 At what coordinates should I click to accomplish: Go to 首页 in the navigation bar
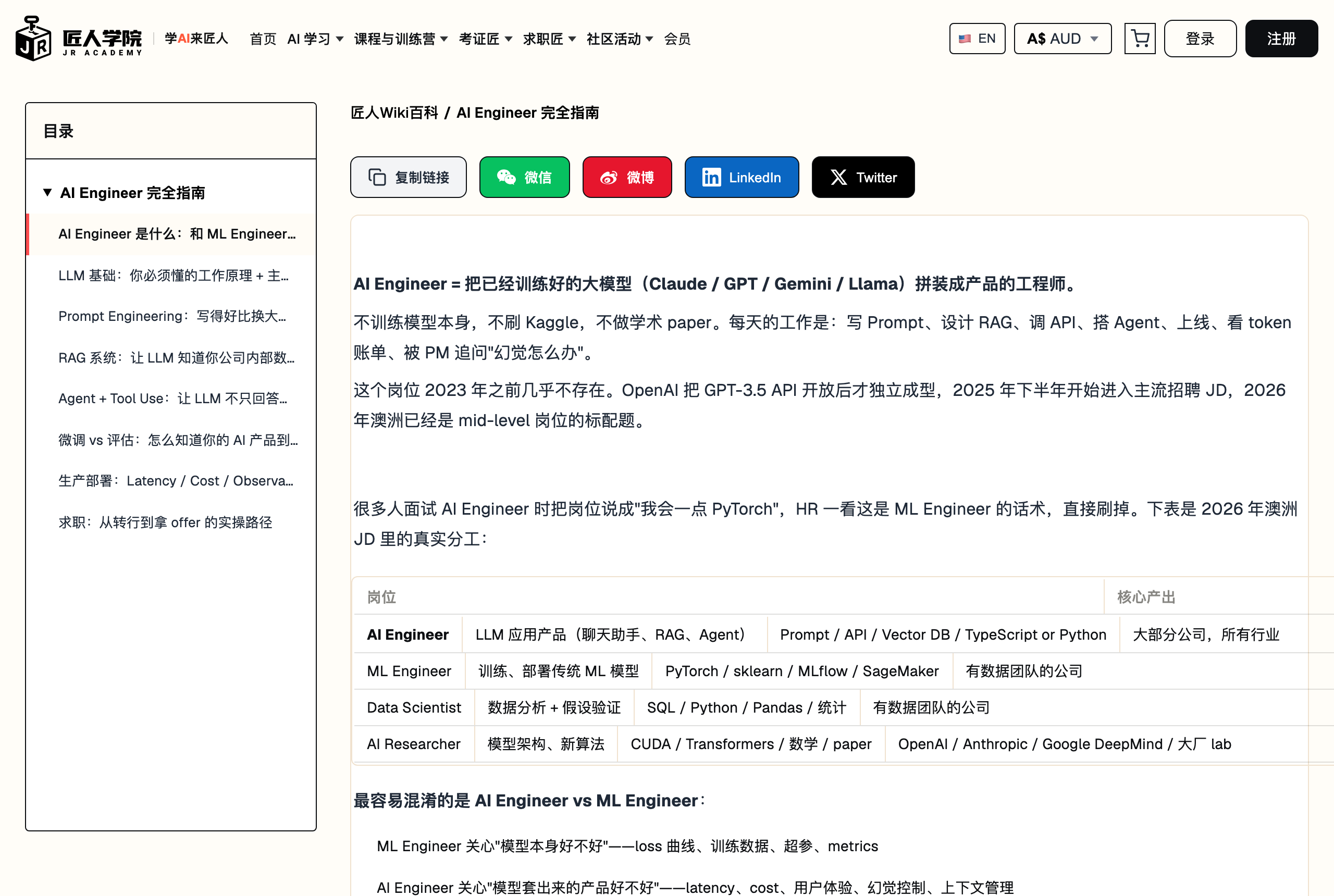[263, 39]
